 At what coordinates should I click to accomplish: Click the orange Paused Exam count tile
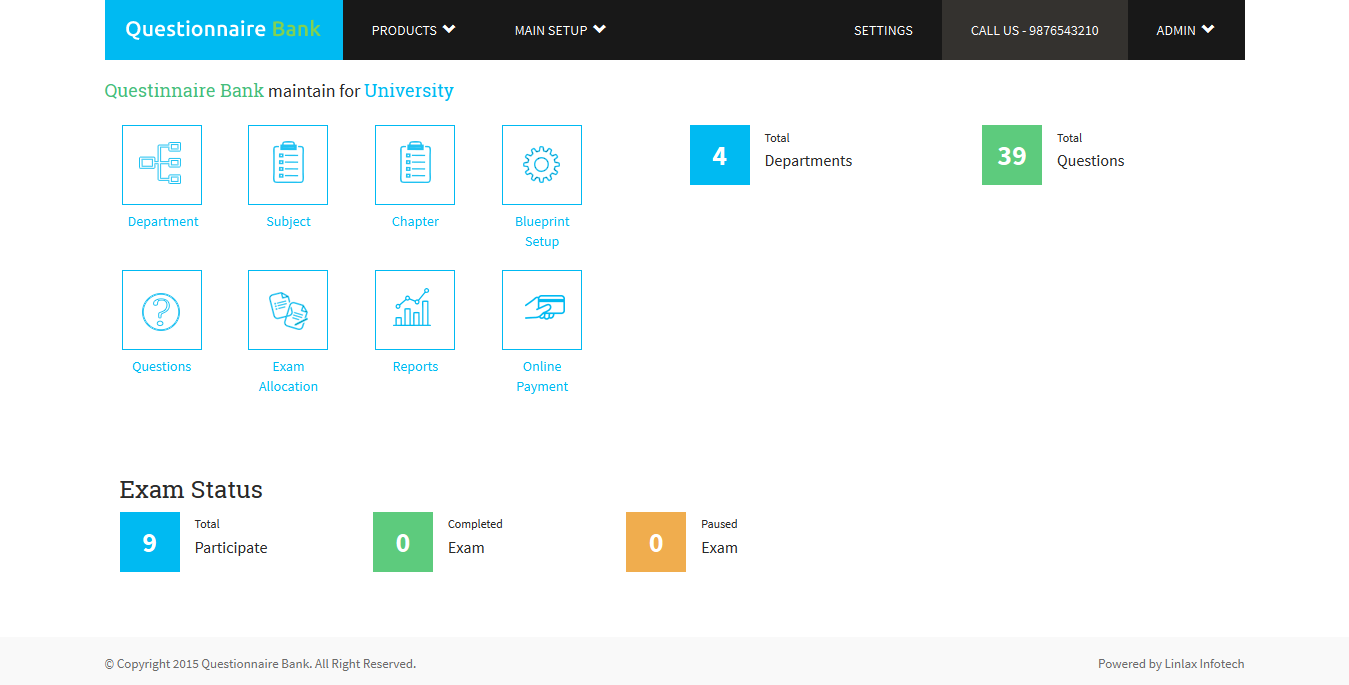click(x=656, y=542)
